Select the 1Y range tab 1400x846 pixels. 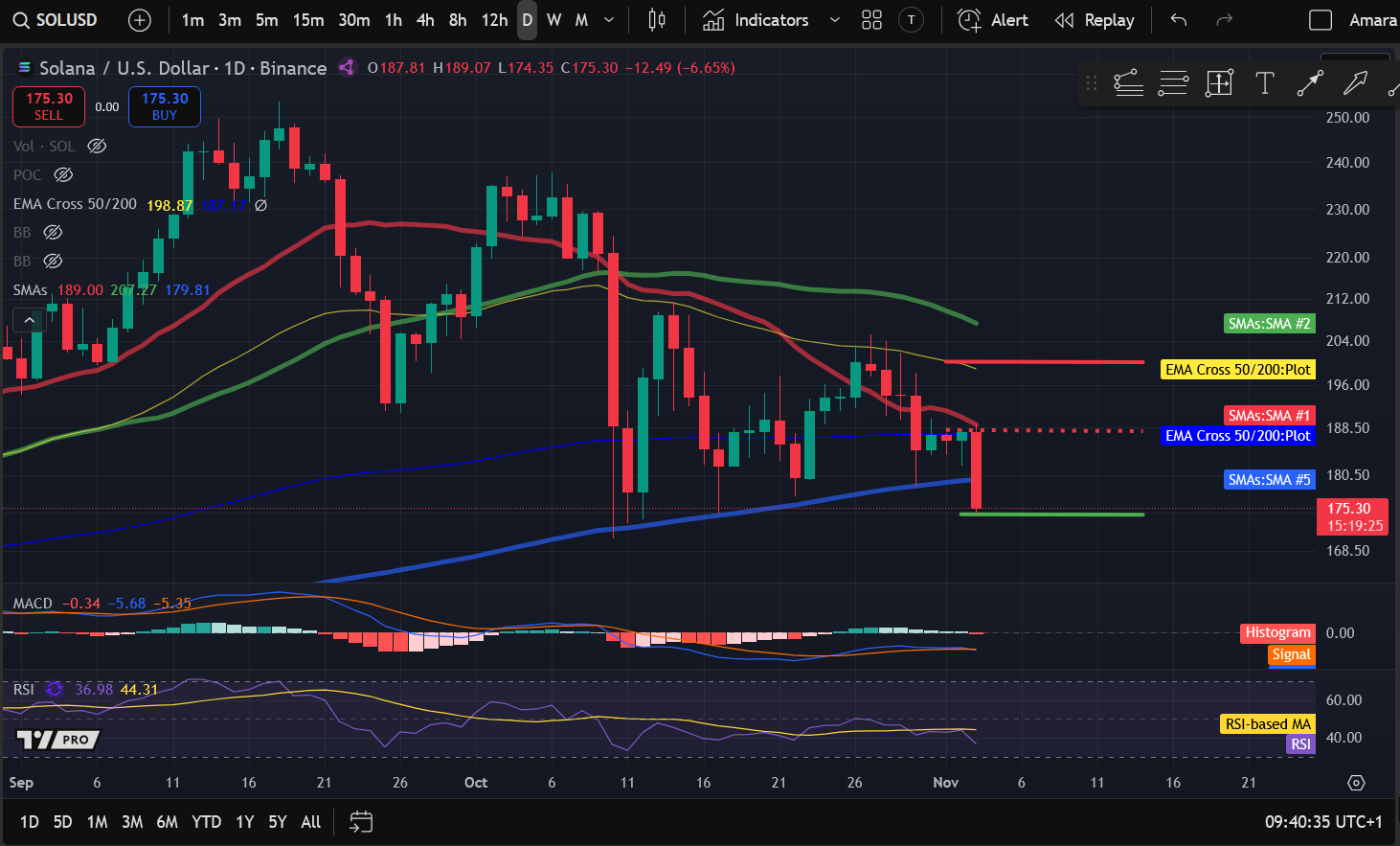coord(244,822)
